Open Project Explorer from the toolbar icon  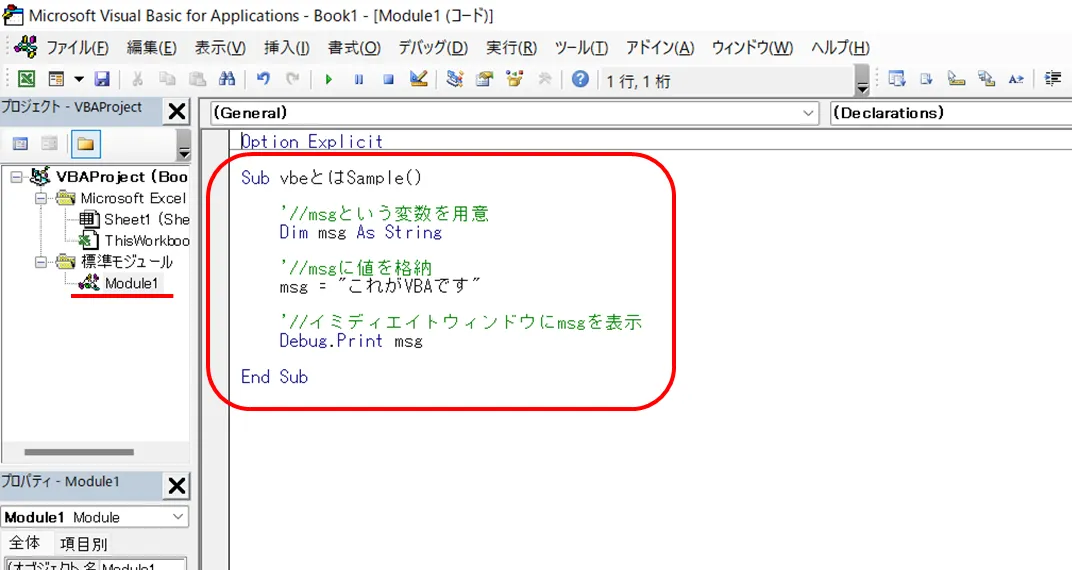pos(455,79)
